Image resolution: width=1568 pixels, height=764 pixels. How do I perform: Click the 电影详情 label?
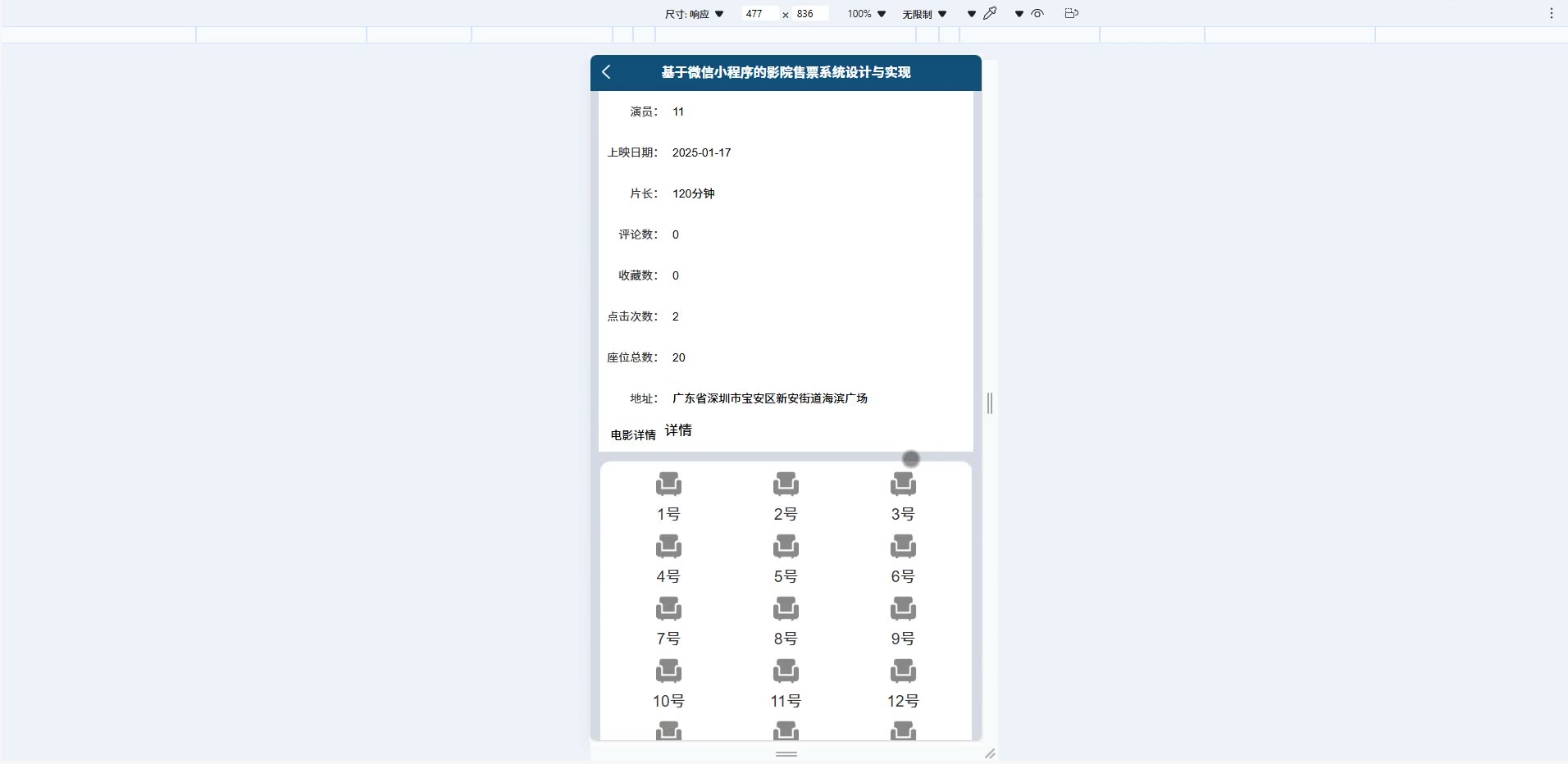(x=633, y=434)
